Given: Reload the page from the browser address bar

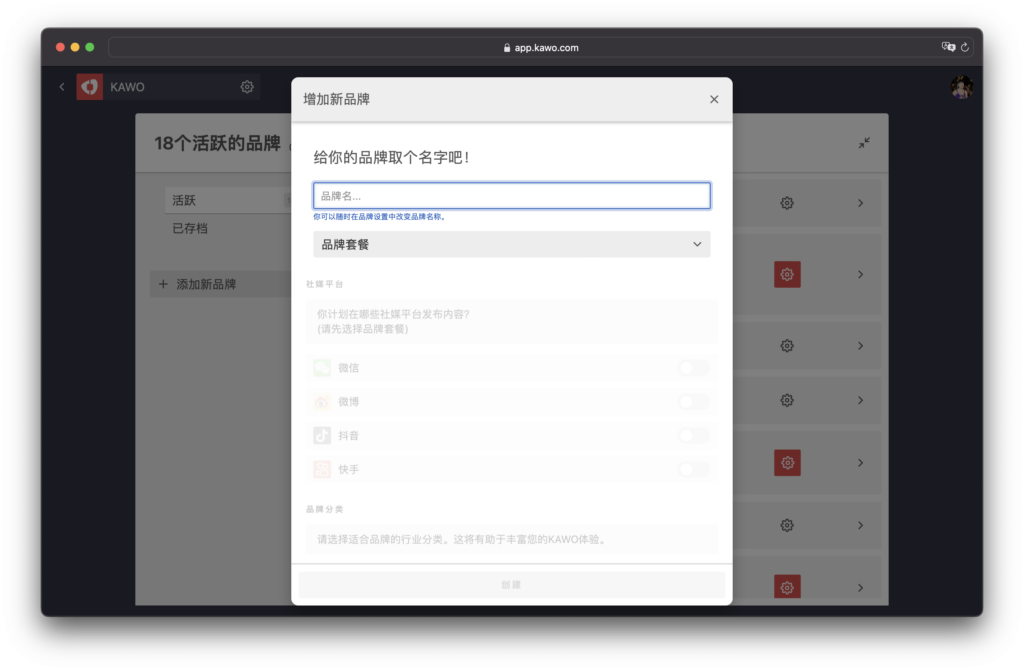Looking at the screenshot, I should pyautogui.click(x=964, y=47).
